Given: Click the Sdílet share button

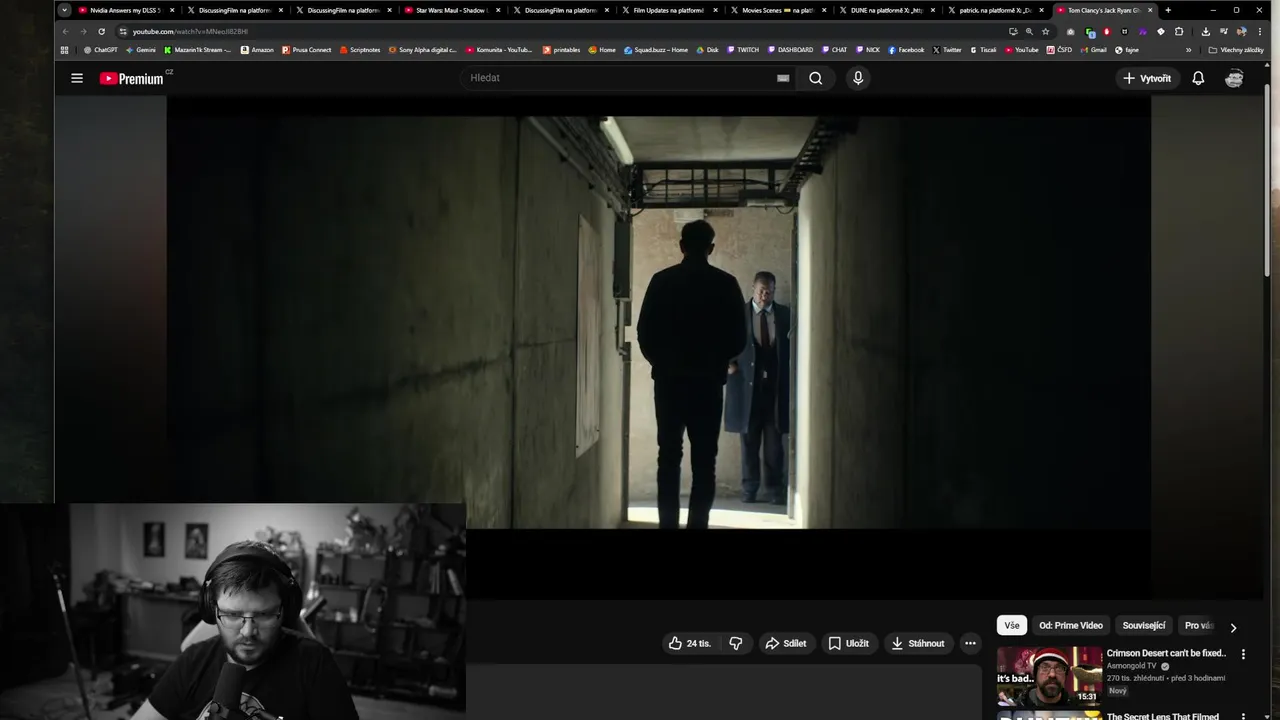Looking at the screenshot, I should 786,643.
